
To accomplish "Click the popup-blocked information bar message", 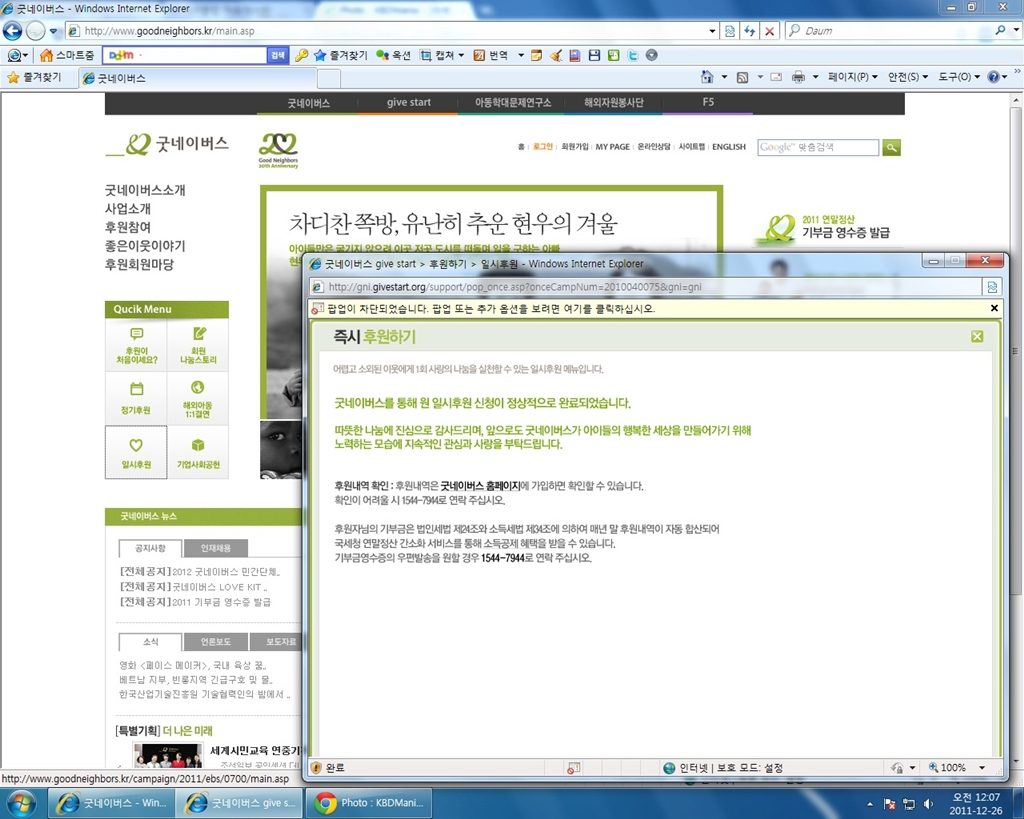I will coord(490,308).
